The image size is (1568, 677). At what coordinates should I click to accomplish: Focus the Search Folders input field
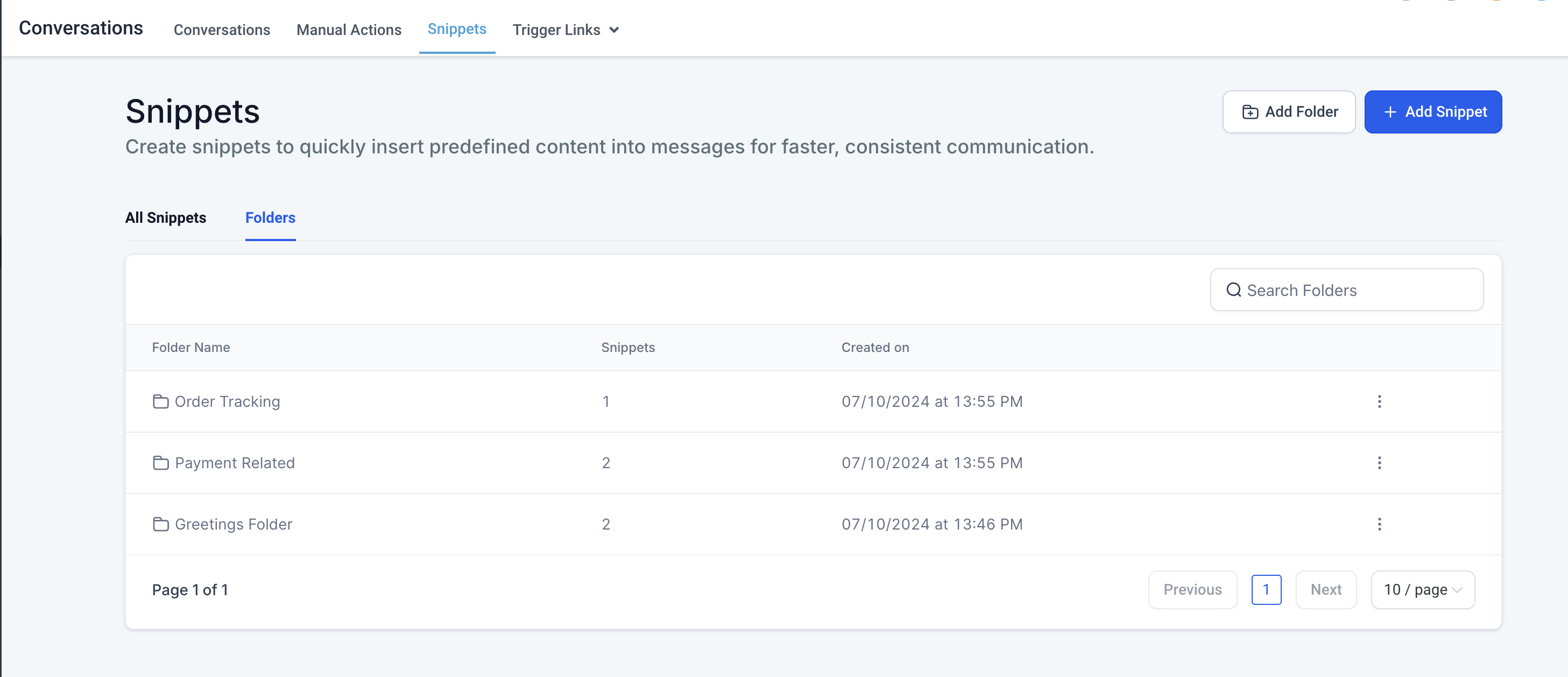coord(1358,290)
